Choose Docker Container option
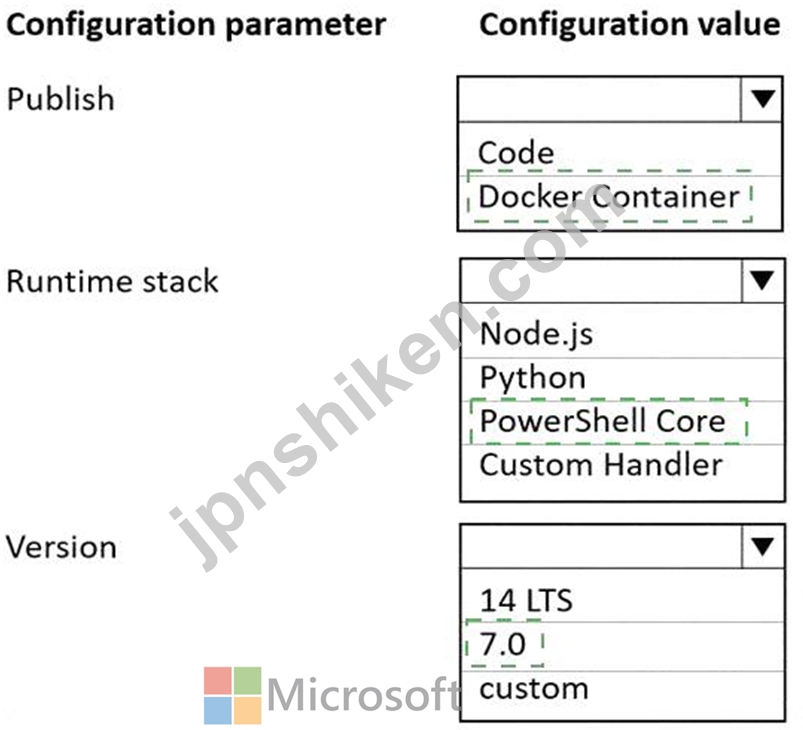803x730 pixels. pos(609,197)
